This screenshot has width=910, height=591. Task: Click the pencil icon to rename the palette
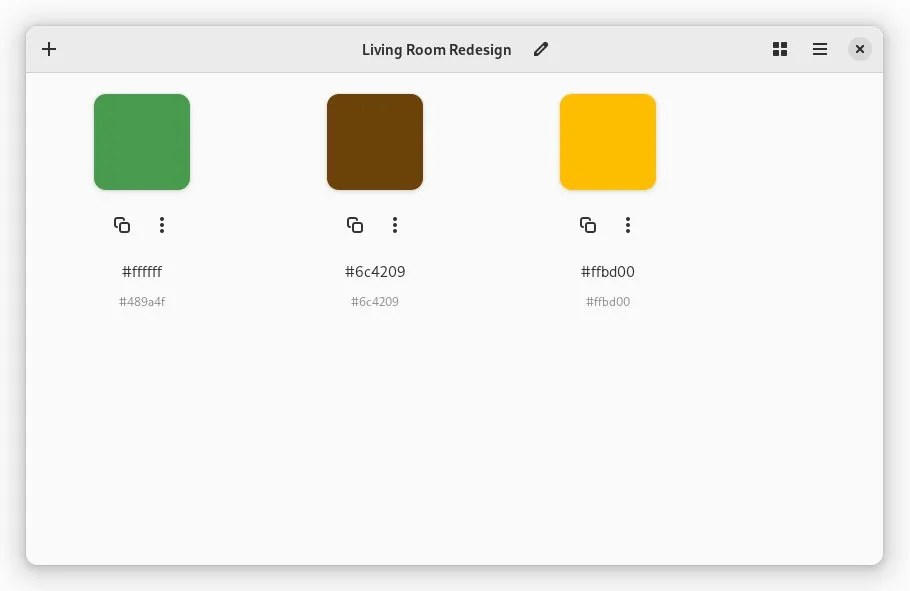[x=541, y=49]
